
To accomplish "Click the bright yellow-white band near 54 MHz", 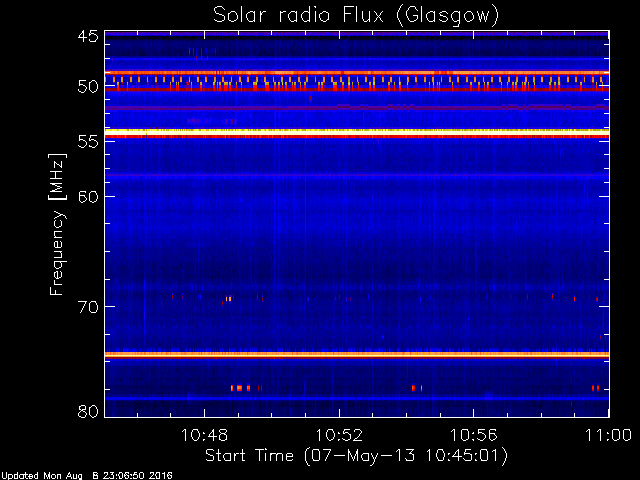I will (x=357, y=132).
